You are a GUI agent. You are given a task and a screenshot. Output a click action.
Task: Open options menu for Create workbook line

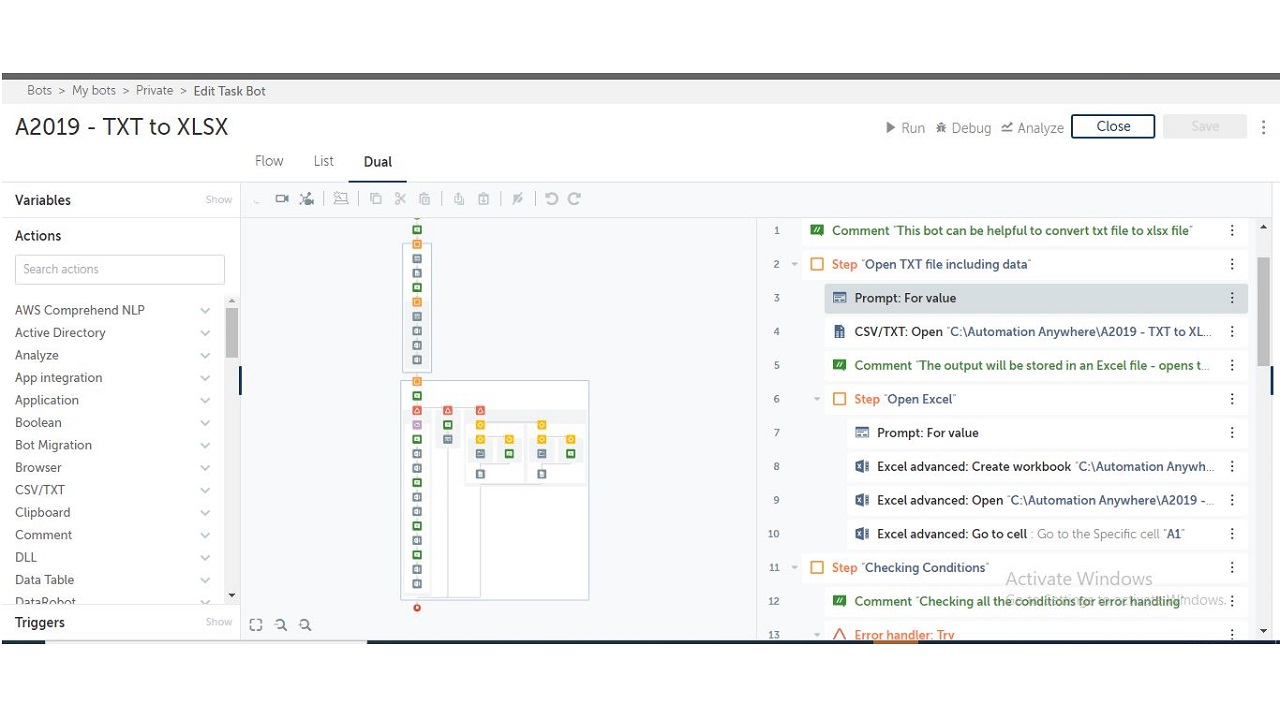click(x=1232, y=467)
